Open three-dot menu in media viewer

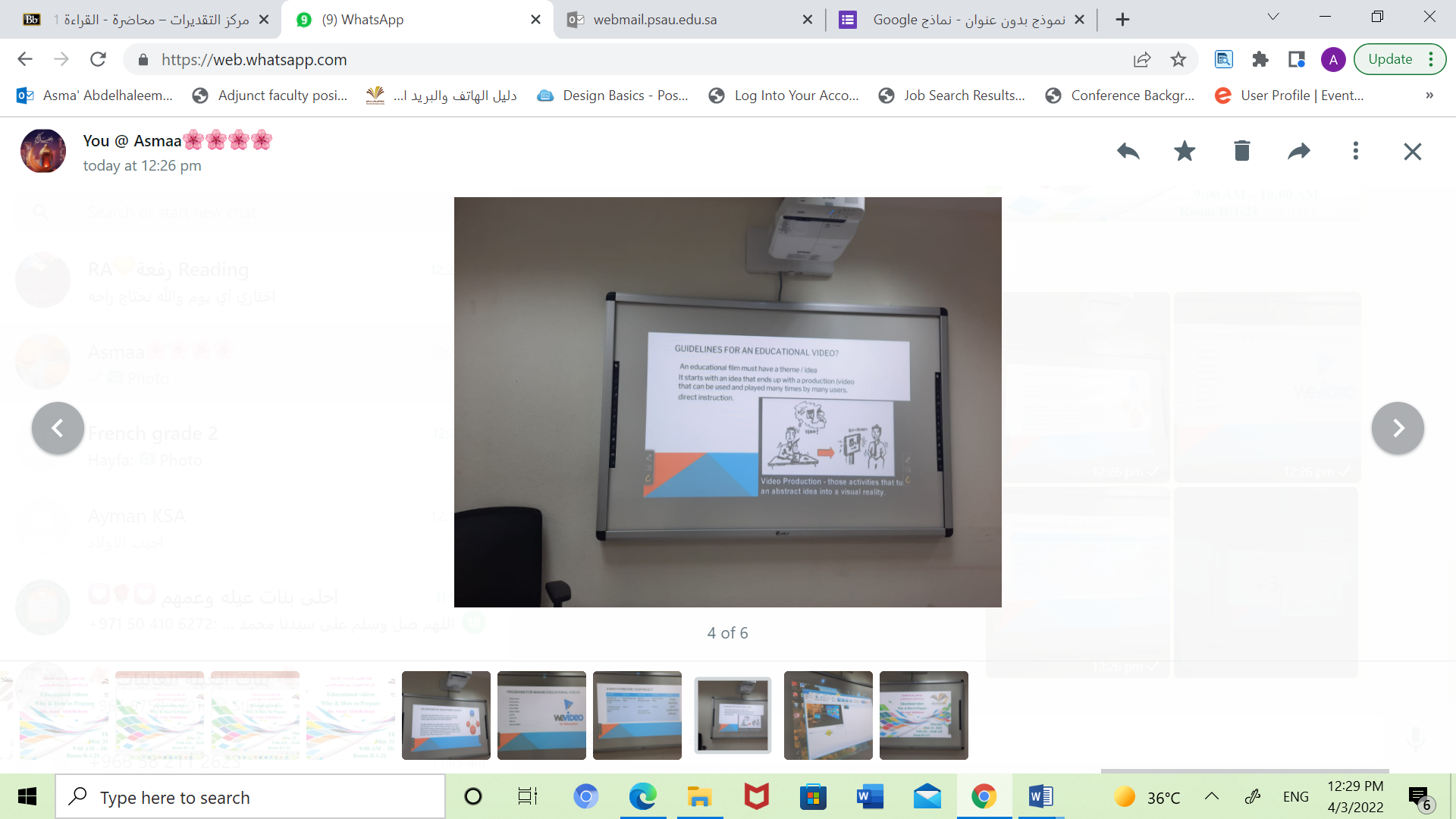click(1356, 151)
